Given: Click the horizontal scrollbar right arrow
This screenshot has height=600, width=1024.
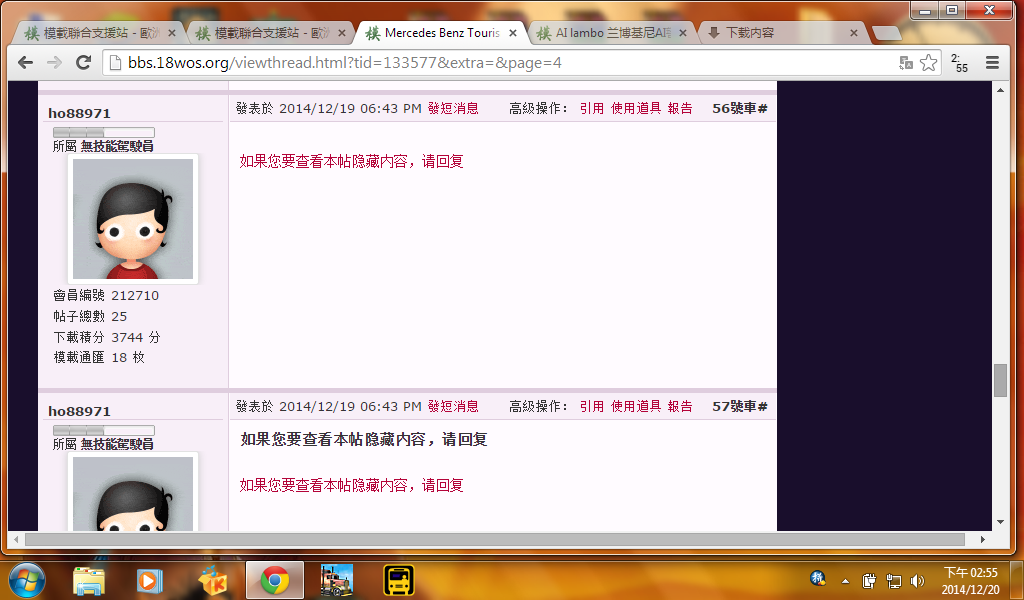Looking at the screenshot, I should pyautogui.click(x=982, y=539).
